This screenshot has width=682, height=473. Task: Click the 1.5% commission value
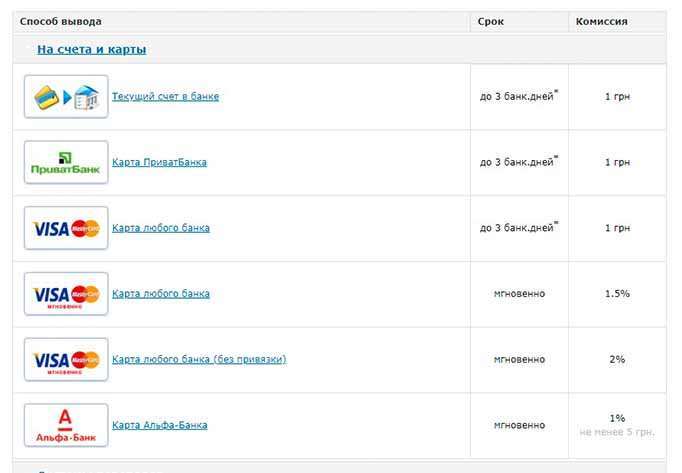pos(617,294)
